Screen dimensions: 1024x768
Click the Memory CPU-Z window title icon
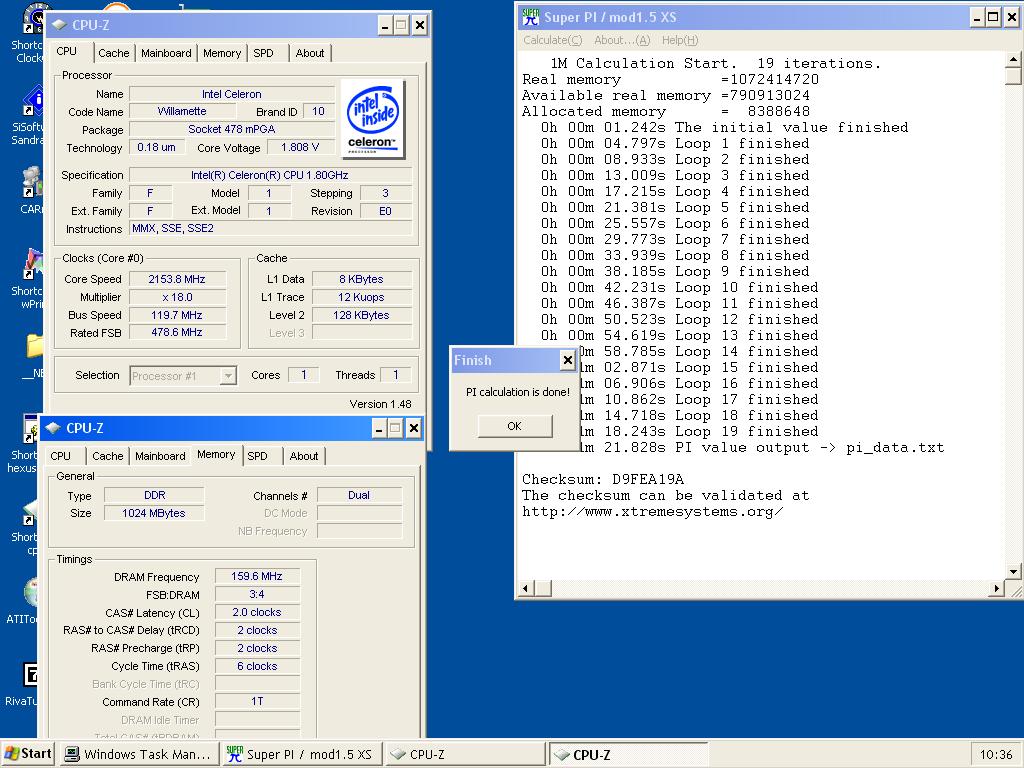click(x=53, y=428)
